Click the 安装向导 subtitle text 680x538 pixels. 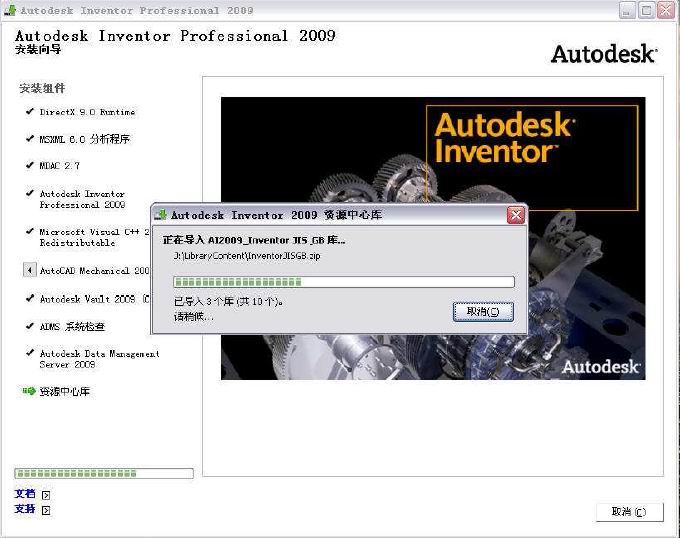pyautogui.click(x=38, y=49)
